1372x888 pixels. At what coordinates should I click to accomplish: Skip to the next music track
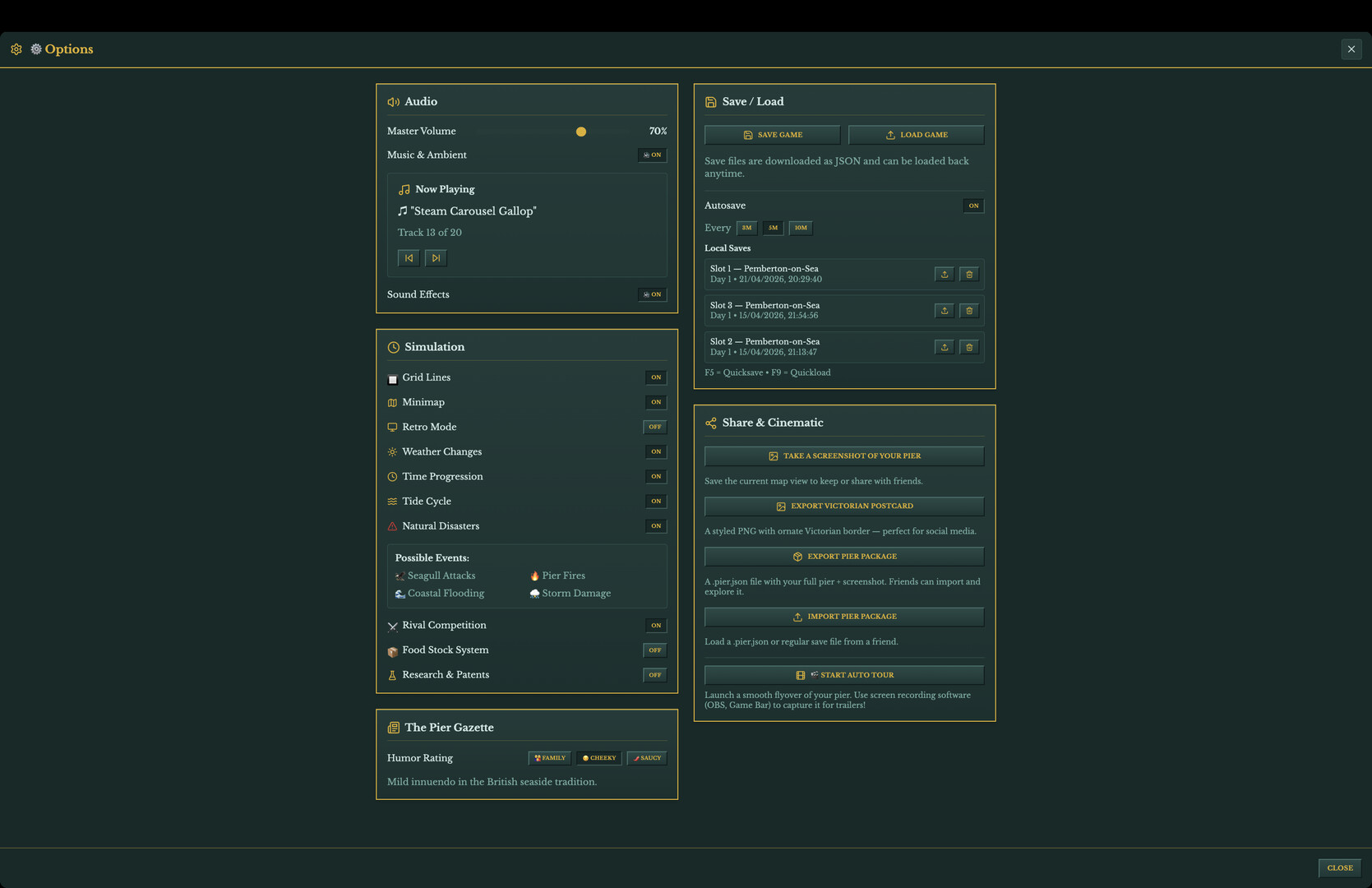click(x=436, y=258)
